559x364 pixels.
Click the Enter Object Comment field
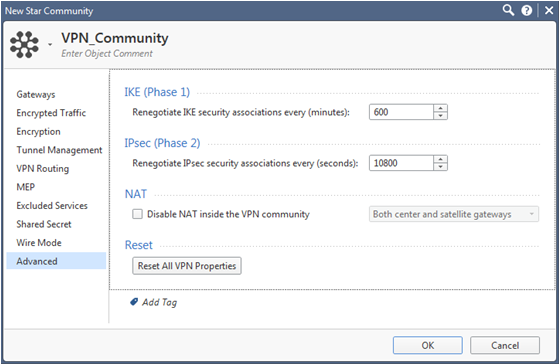[107, 53]
